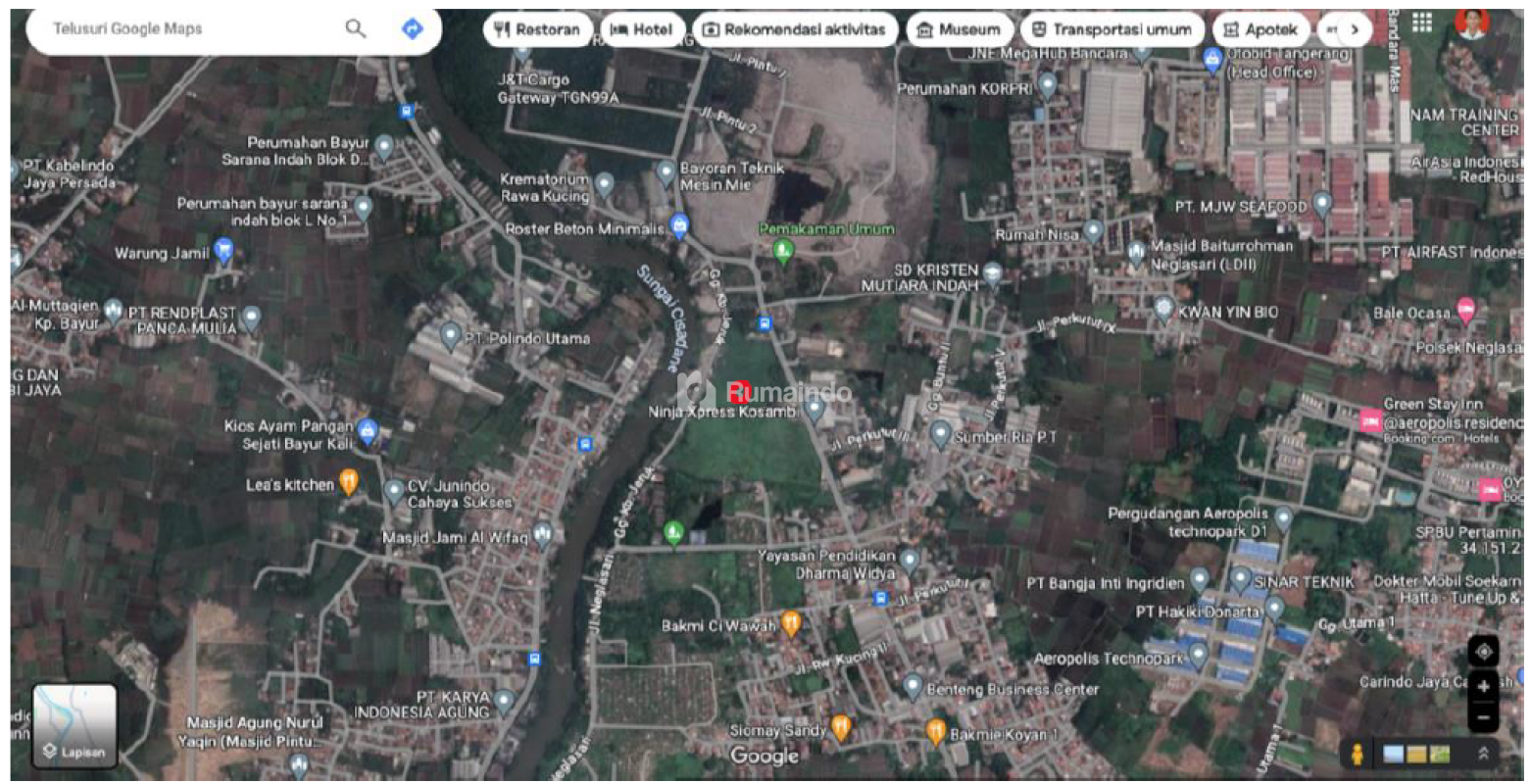Zoom out with the minus button
The width and height of the screenshot is (1530, 784).
point(1483,717)
